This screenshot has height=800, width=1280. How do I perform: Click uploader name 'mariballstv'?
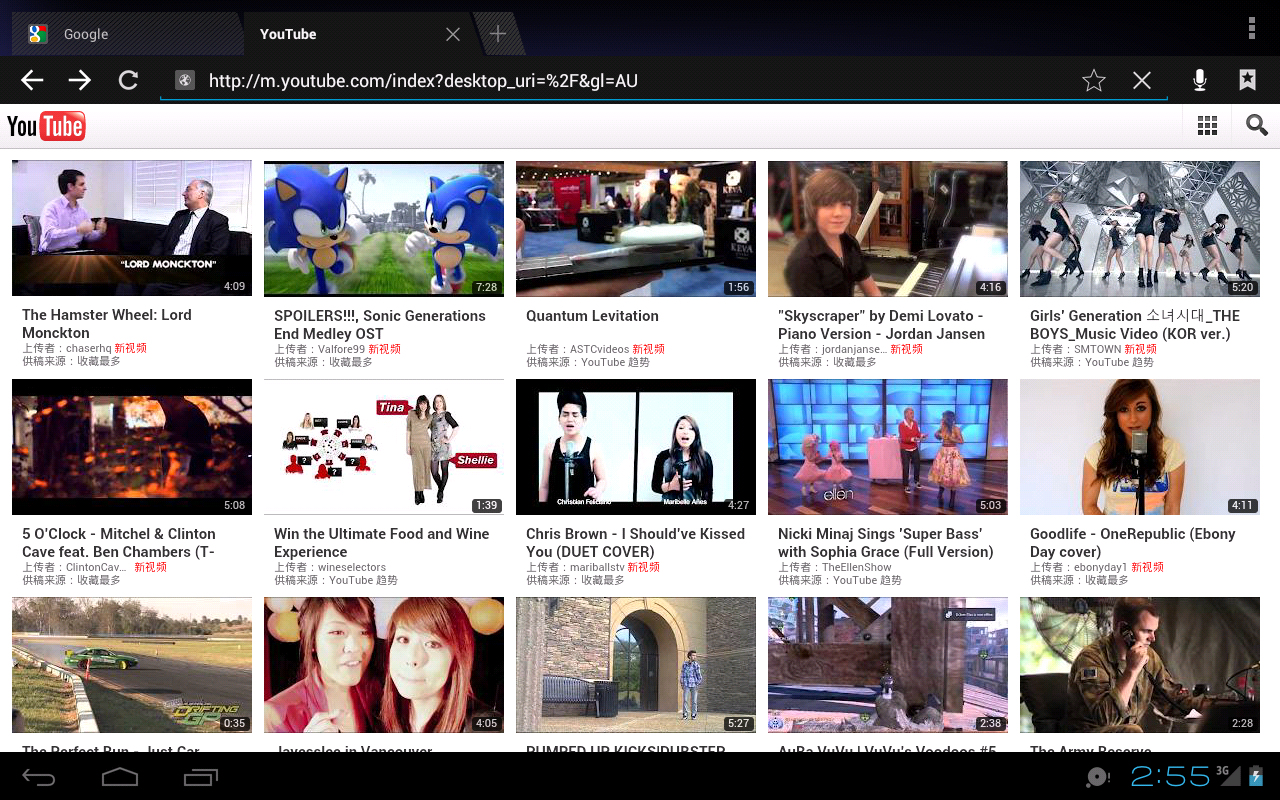pyautogui.click(x=597, y=567)
